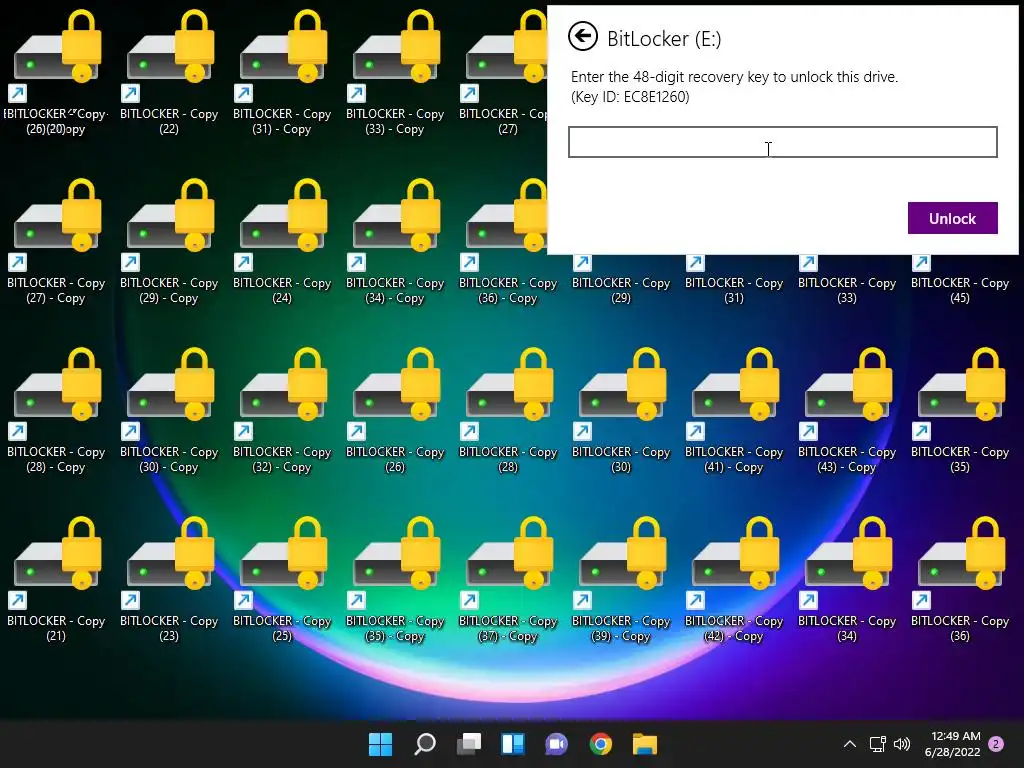
Task: Select the BITLOCKER - Copy (37) - Copy shortcut
Action: pyautogui.click(x=508, y=579)
